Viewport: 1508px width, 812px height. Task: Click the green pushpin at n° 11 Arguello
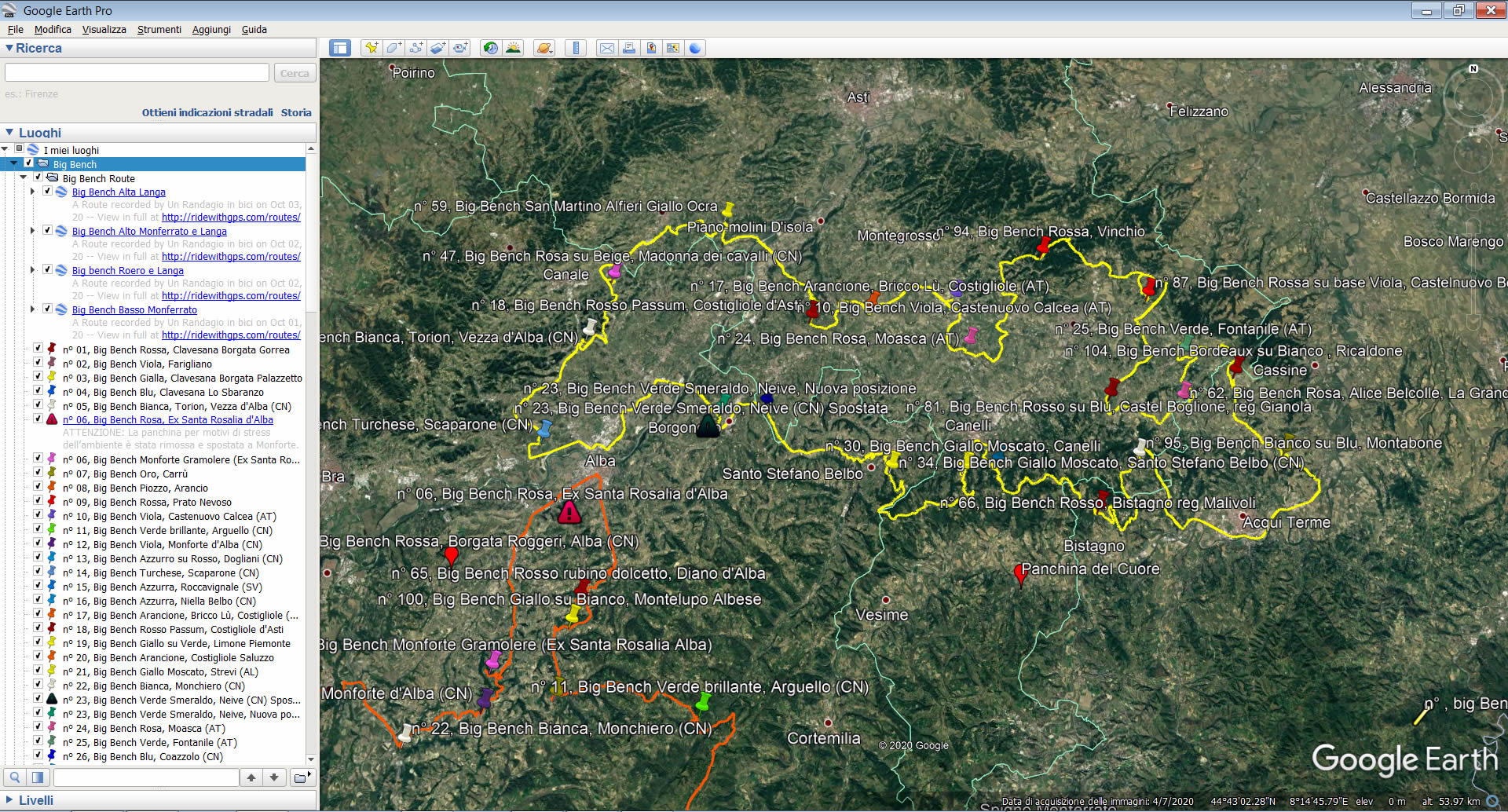click(x=703, y=702)
